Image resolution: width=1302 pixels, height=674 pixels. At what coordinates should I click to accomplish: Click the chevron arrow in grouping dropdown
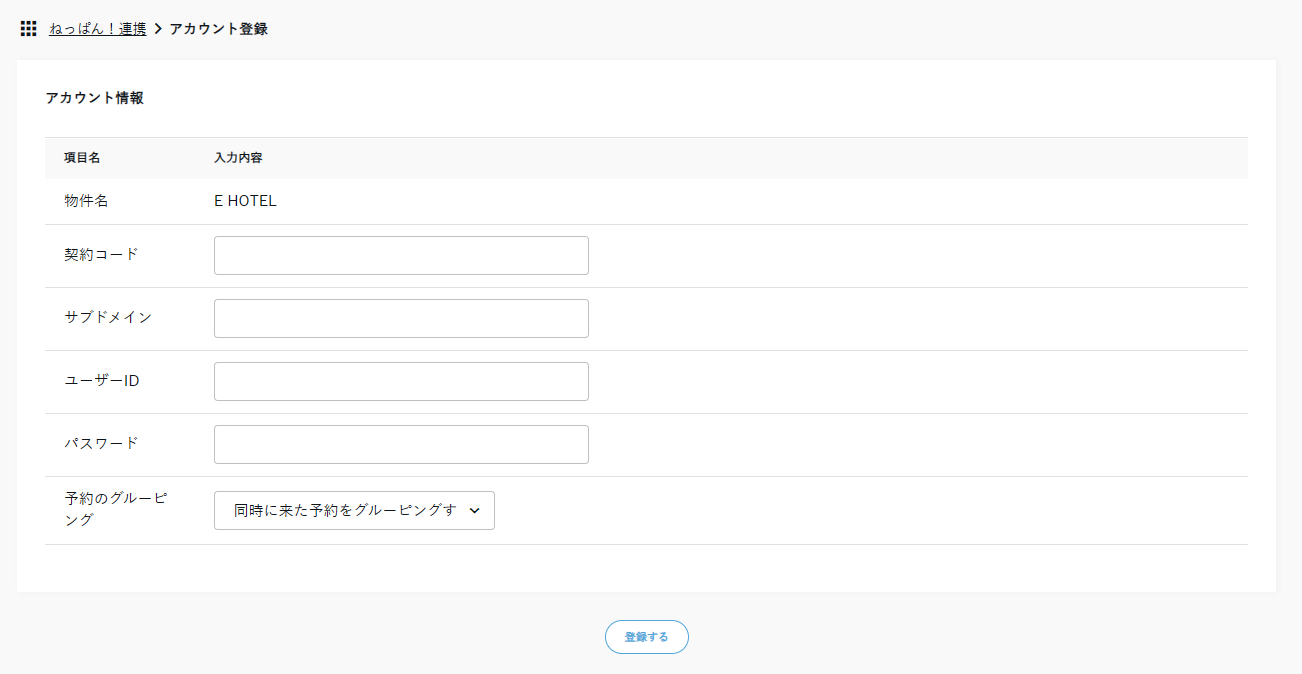pyautogui.click(x=474, y=510)
